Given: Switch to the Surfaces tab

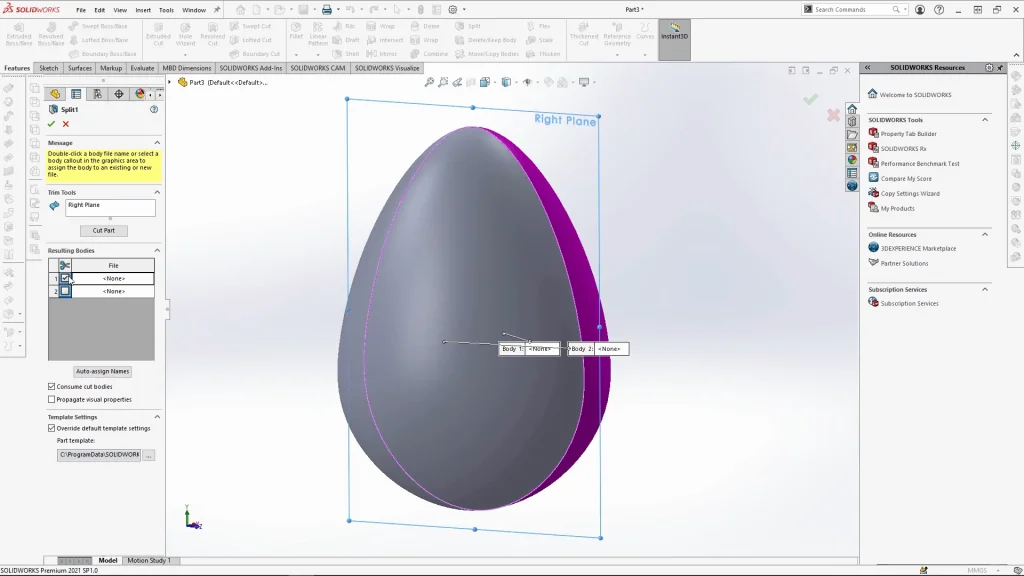Looking at the screenshot, I should [x=80, y=68].
